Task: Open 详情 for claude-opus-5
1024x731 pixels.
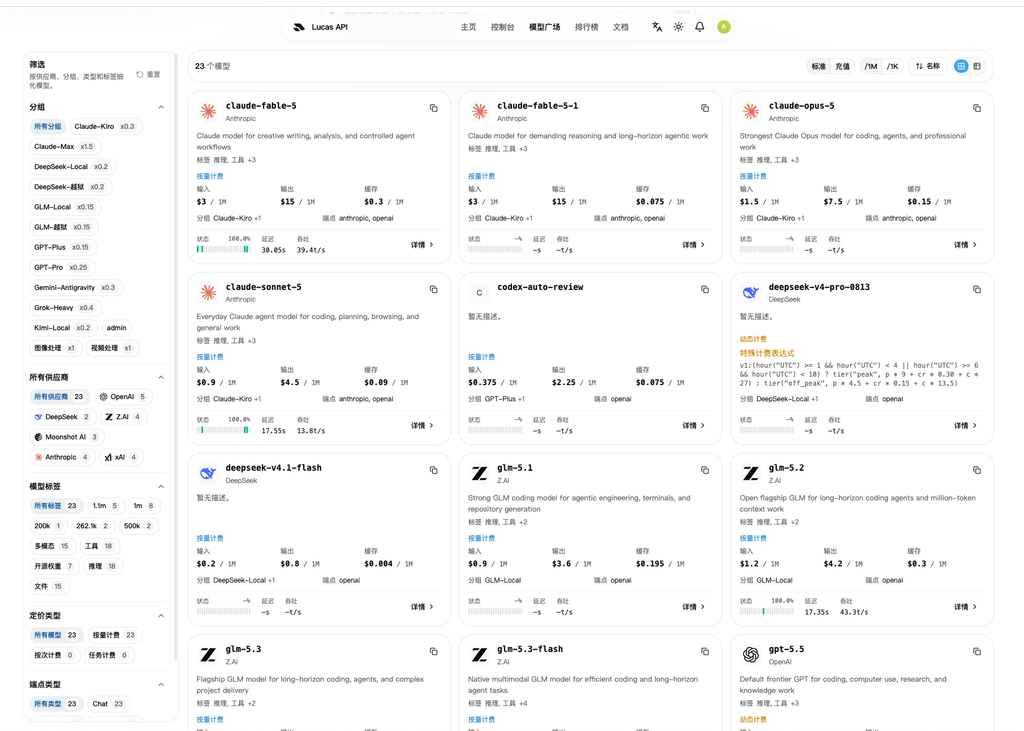Action: coord(965,245)
